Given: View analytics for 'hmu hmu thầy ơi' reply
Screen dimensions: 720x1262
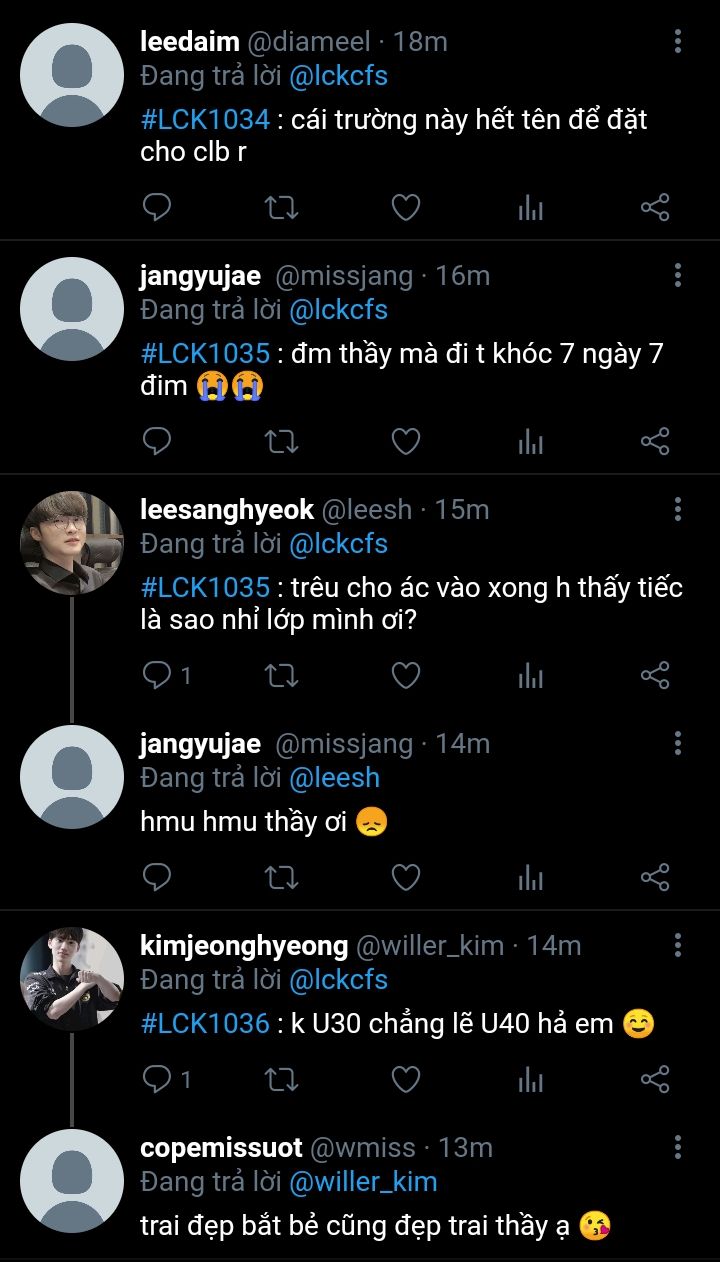Looking at the screenshot, I should pyautogui.click(x=530, y=878).
